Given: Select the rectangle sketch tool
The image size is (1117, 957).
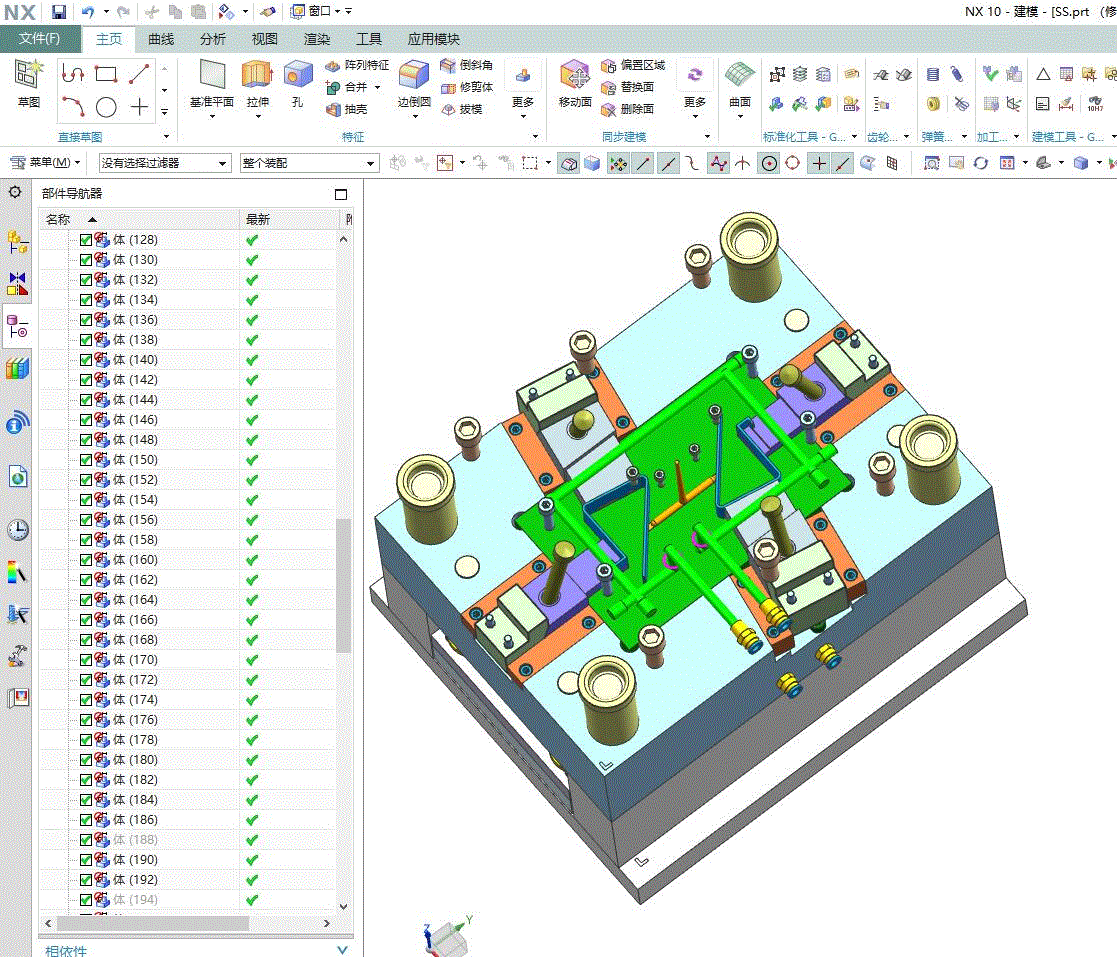Looking at the screenshot, I should (106, 73).
